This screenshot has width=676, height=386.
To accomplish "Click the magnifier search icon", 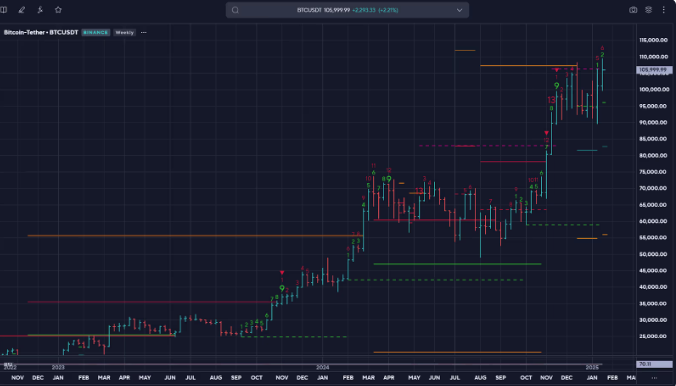I will (x=235, y=10).
